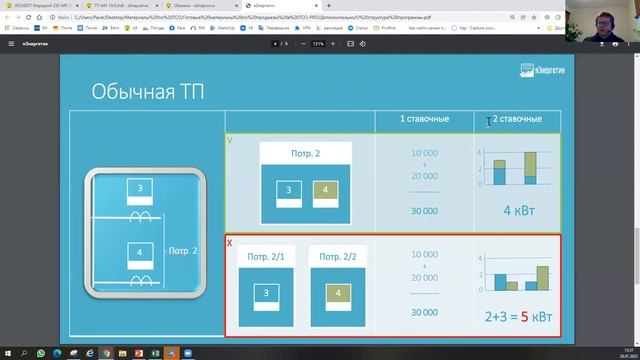Expand the hidden bookmarks chevron
Viewport: 640px width, 360px height.
point(538,28)
